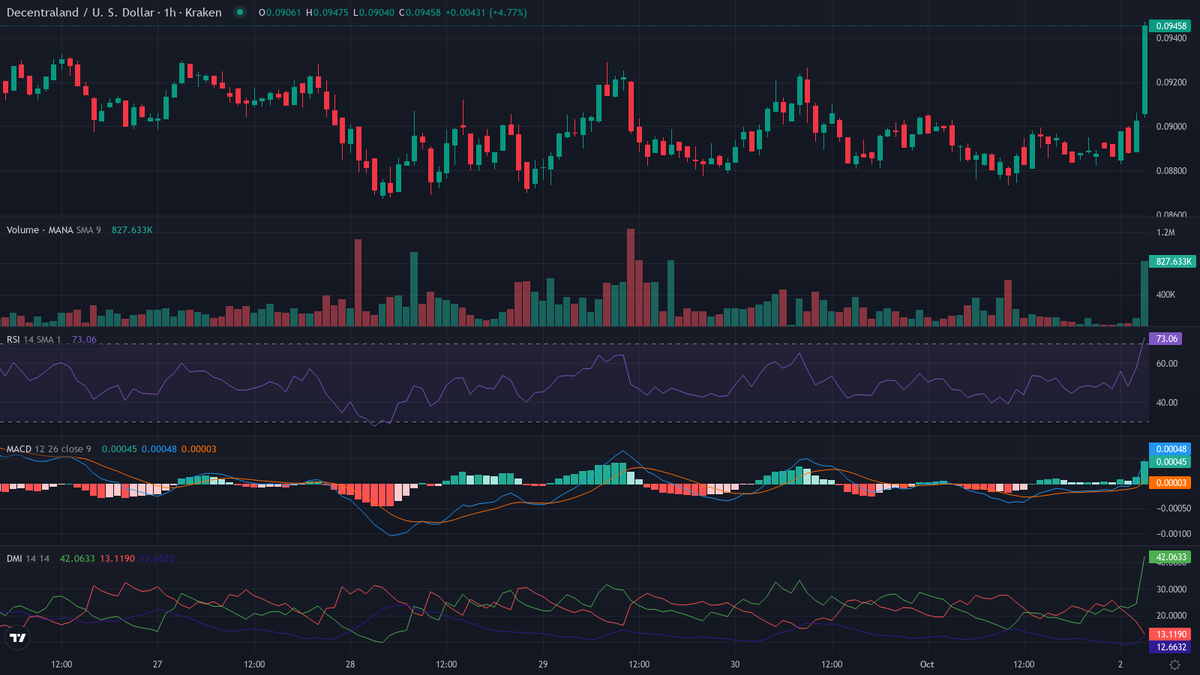Click the 0.09400 price axis tick
The height and width of the screenshot is (675, 1200).
pos(1171,38)
